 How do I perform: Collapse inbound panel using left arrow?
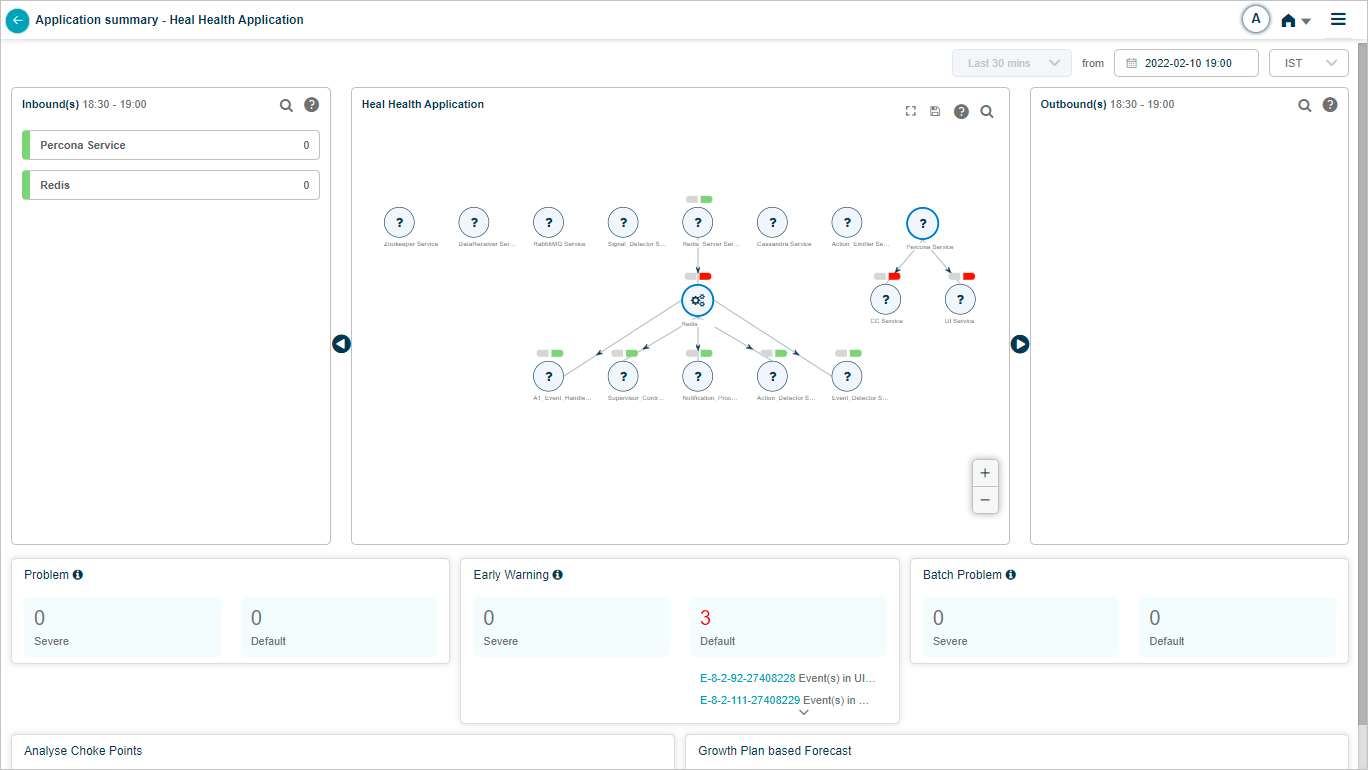click(341, 344)
